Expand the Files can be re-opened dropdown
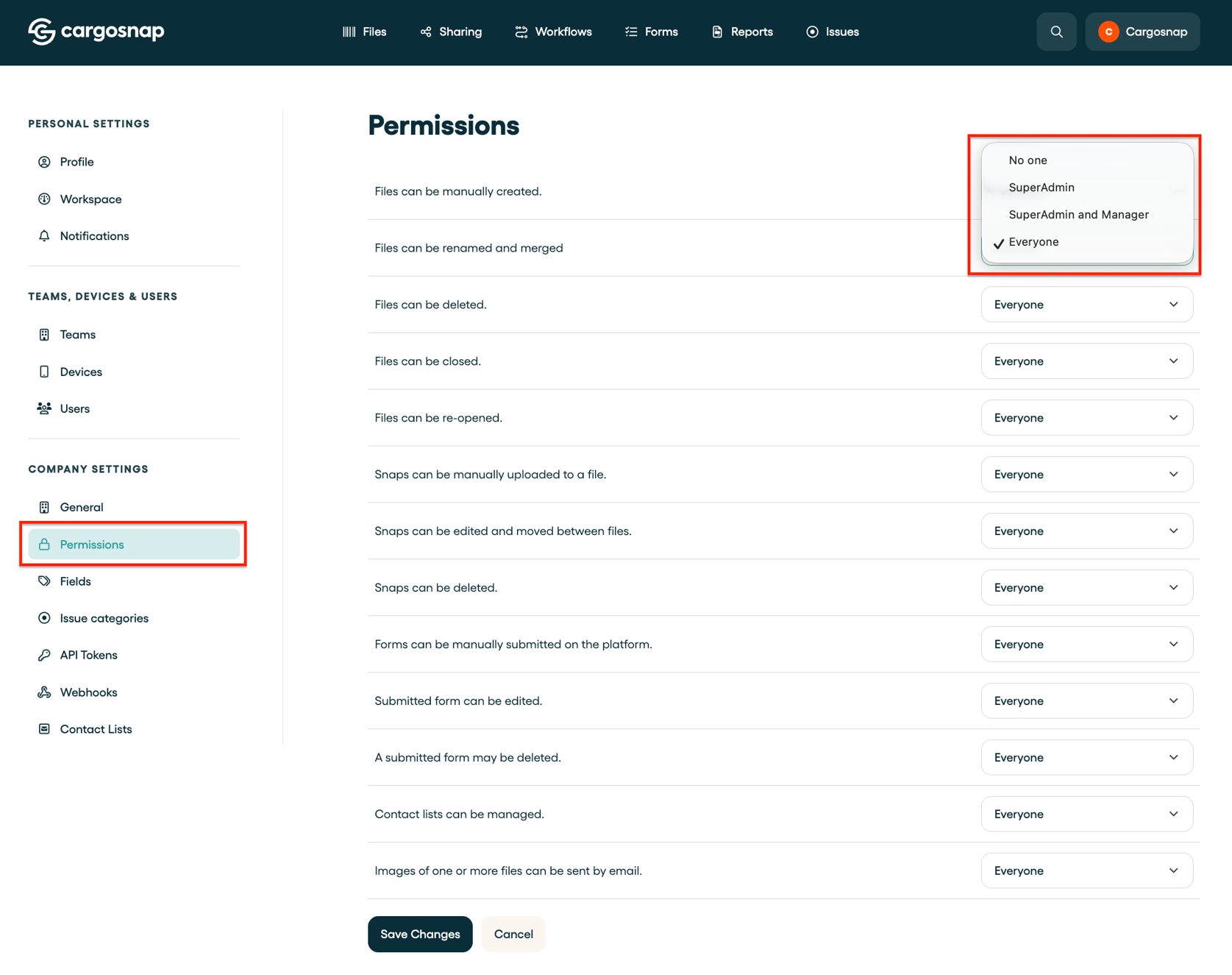Image resolution: width=1232 pixels, height=975 pixels. point(1086,418)
